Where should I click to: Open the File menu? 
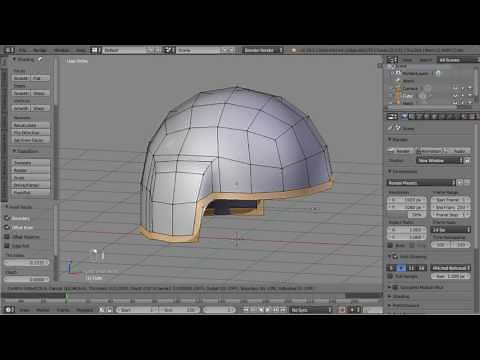click(22, 50)
